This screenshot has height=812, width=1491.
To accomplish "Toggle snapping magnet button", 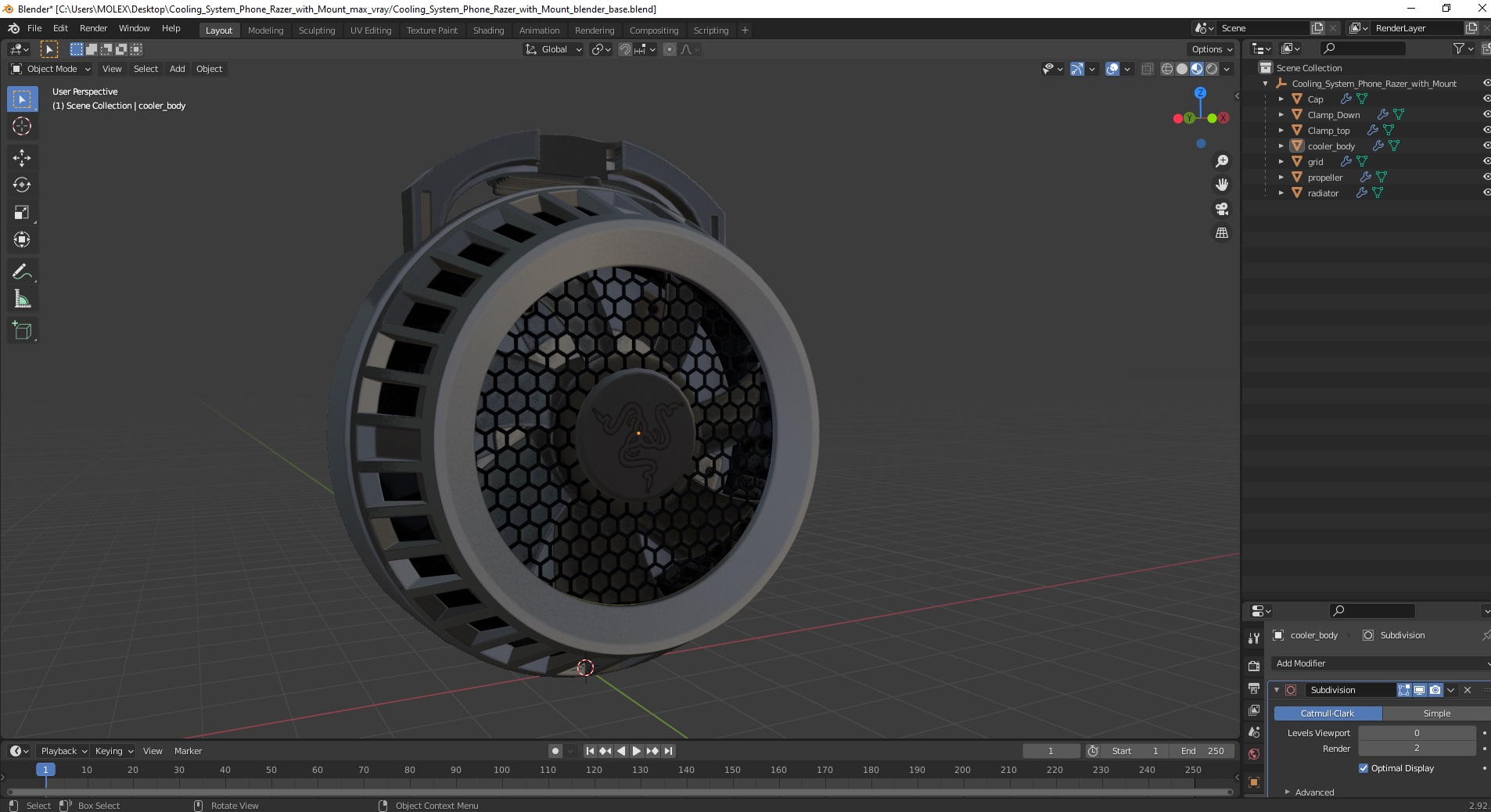I will coord(625,49).
